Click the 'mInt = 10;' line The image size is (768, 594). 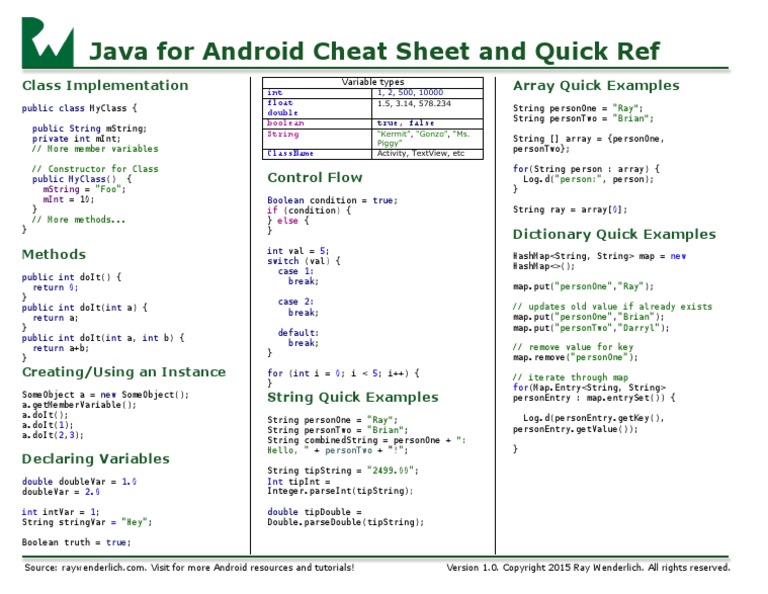68,199
